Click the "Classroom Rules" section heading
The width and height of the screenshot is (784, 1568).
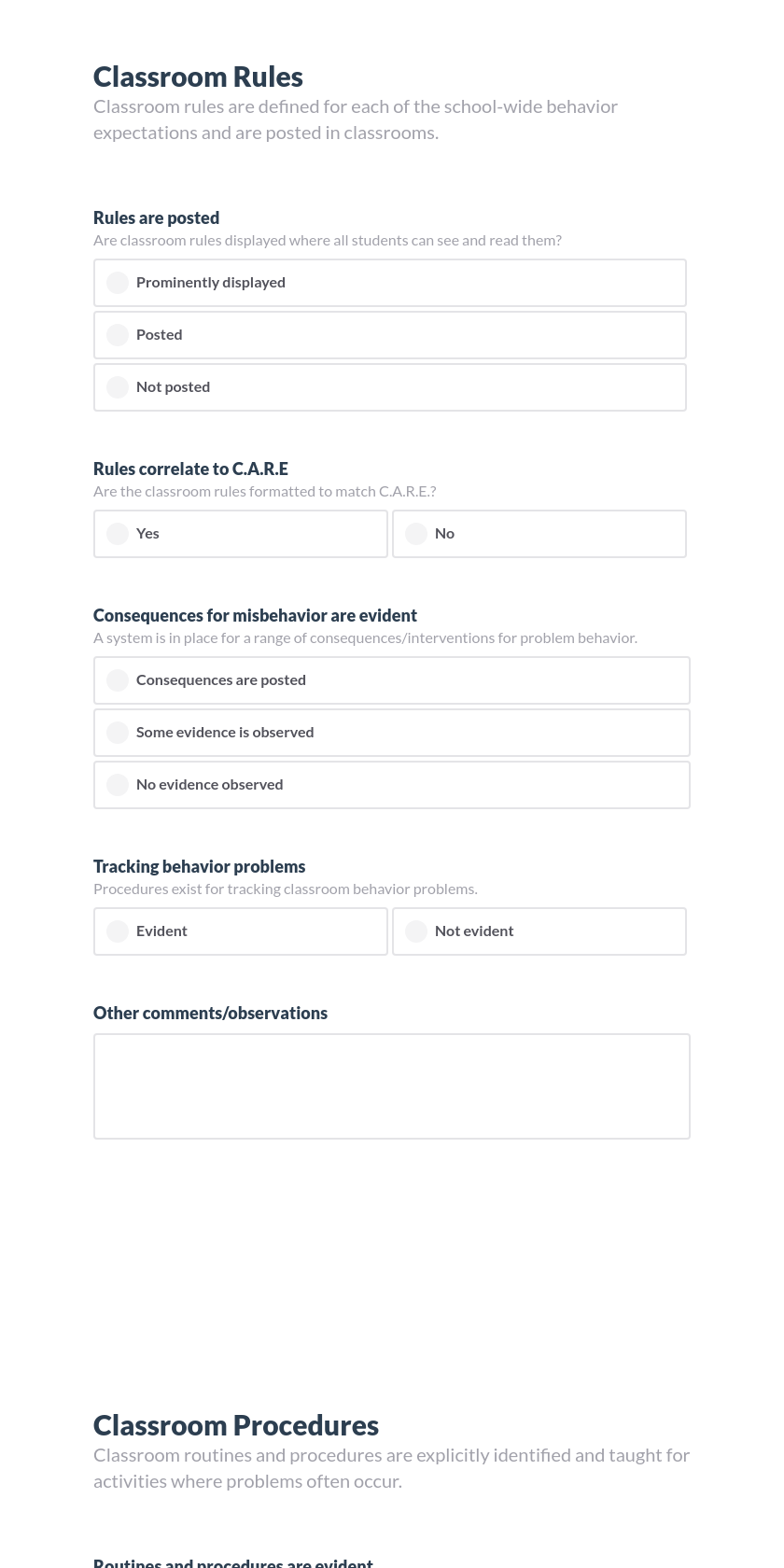pyautogui.click(x=198, y=76)
